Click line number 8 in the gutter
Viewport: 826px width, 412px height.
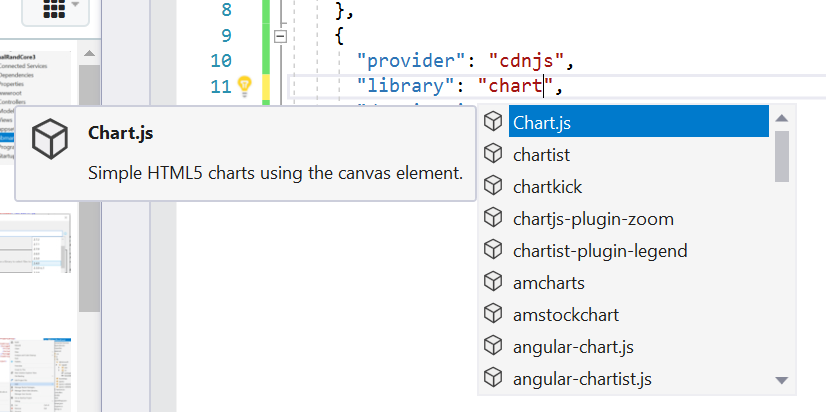[x=227, y=10]
